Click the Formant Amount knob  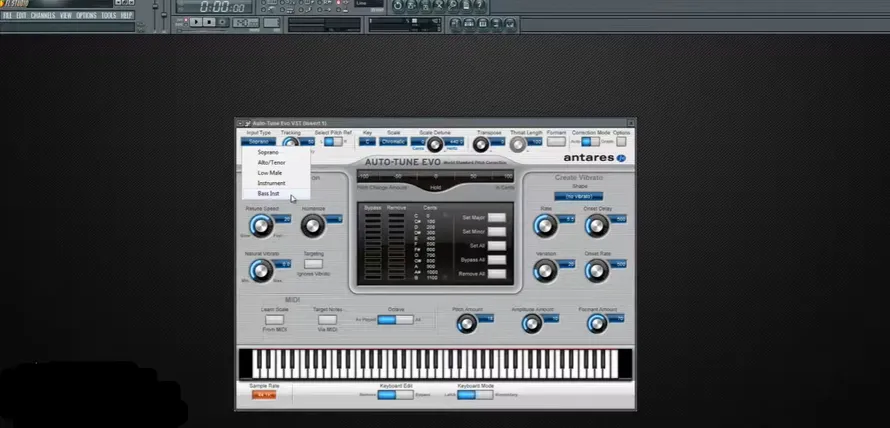pos(597,324)
